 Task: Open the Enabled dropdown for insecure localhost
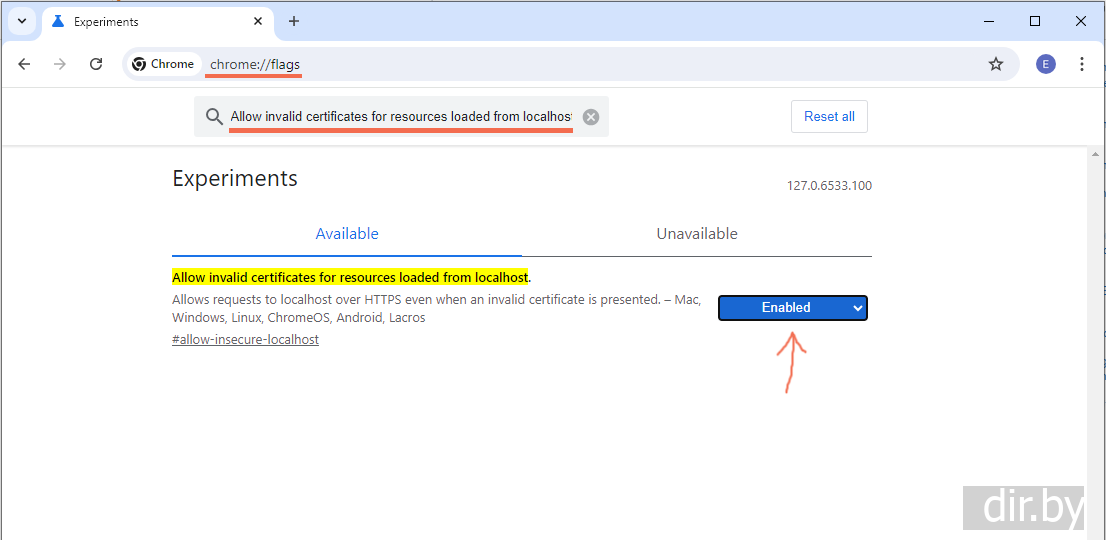pyautogui.click(x=793, y=308)
